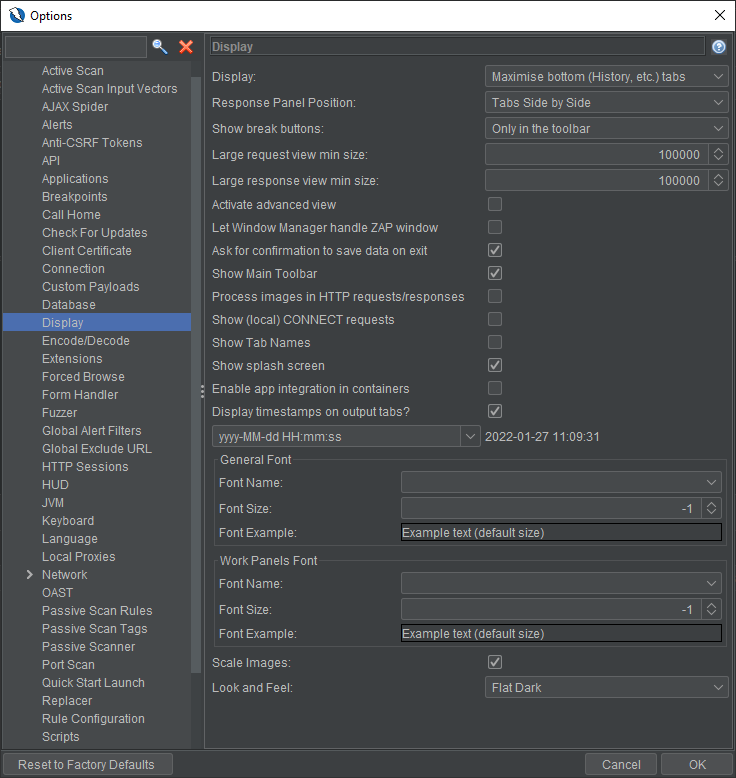The width and height of the screenshot is (736, 778).
Task: Click the General Font Example text box
Action: point(561,532)
